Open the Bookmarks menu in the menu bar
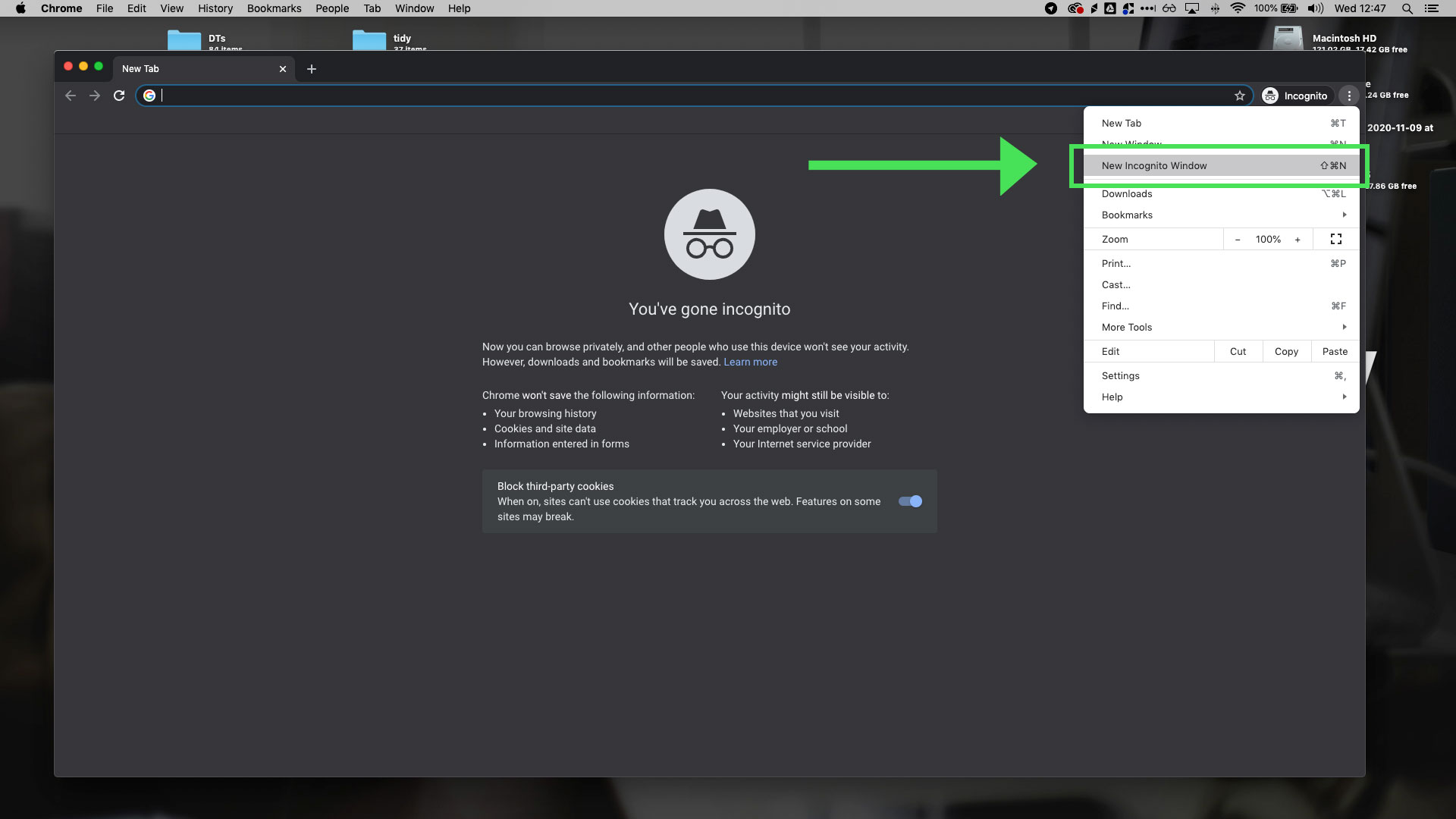The height and width of the screenshot is (819, 1456). [274, 8]
